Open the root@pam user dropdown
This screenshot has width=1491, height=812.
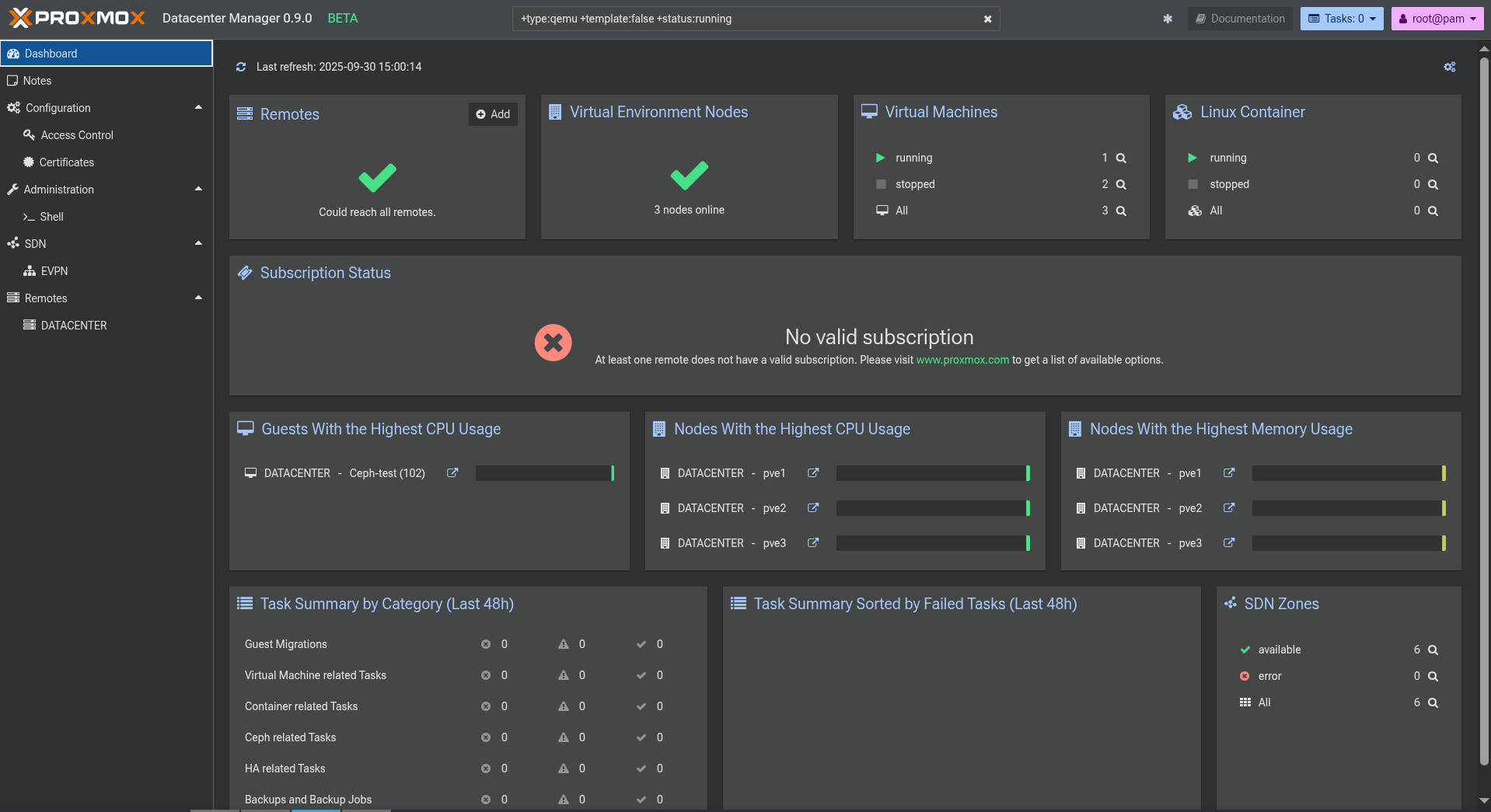pos(1437,19)
